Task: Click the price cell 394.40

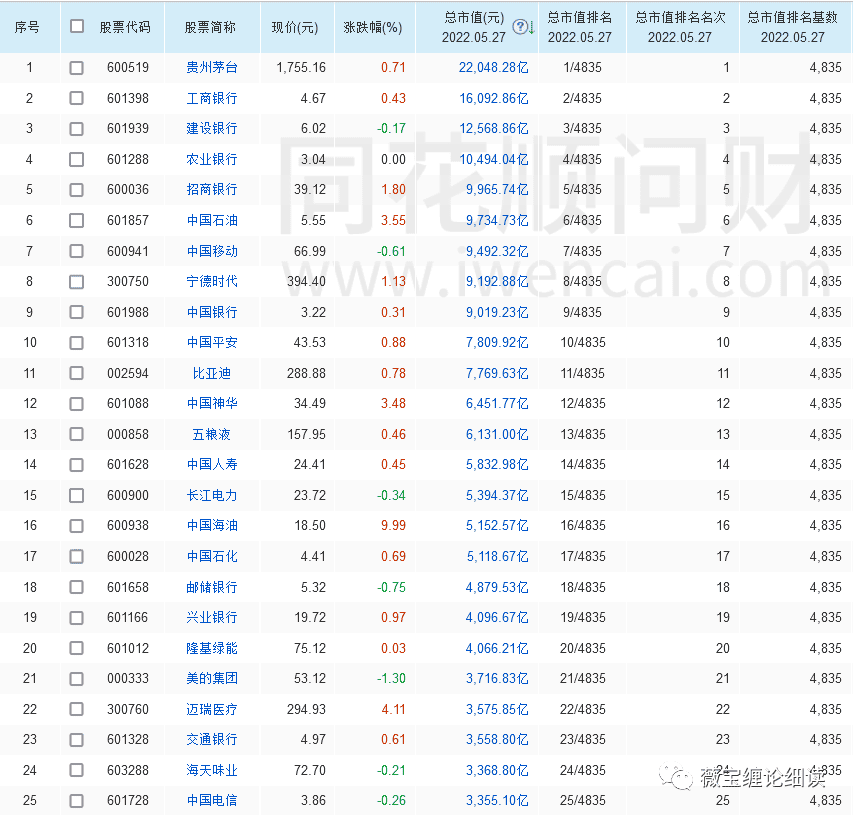Action: (307, 281)
